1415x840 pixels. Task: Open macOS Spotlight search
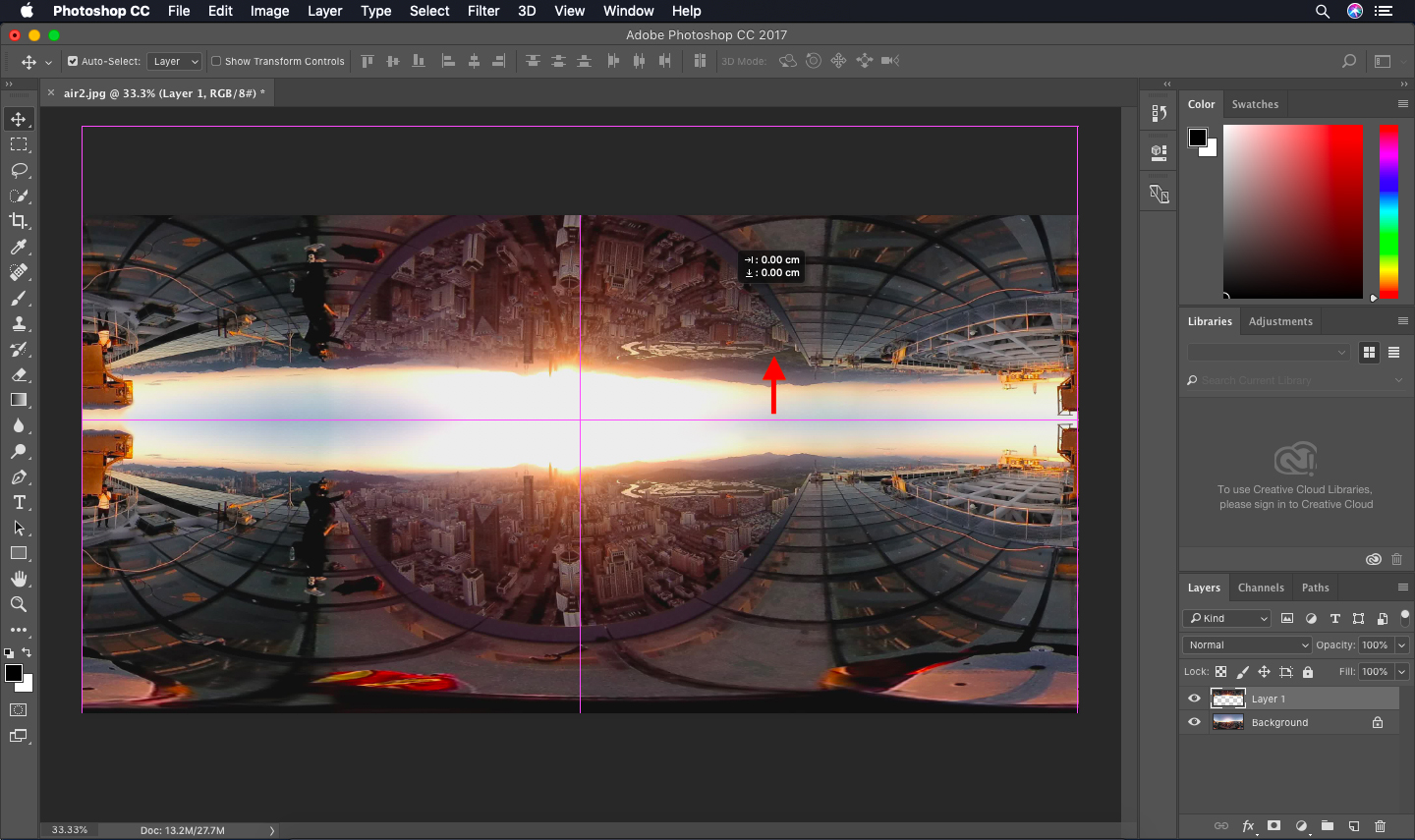pyautogui.click(x=1323, y=11)
